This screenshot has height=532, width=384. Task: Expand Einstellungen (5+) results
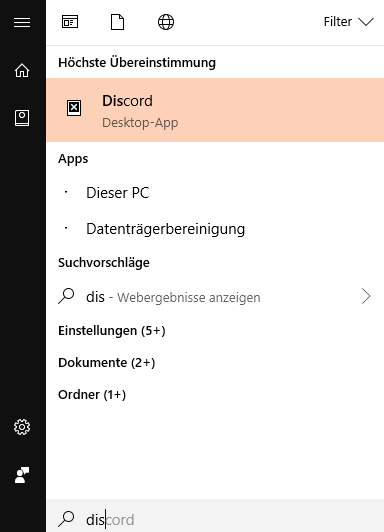[112, 330]
